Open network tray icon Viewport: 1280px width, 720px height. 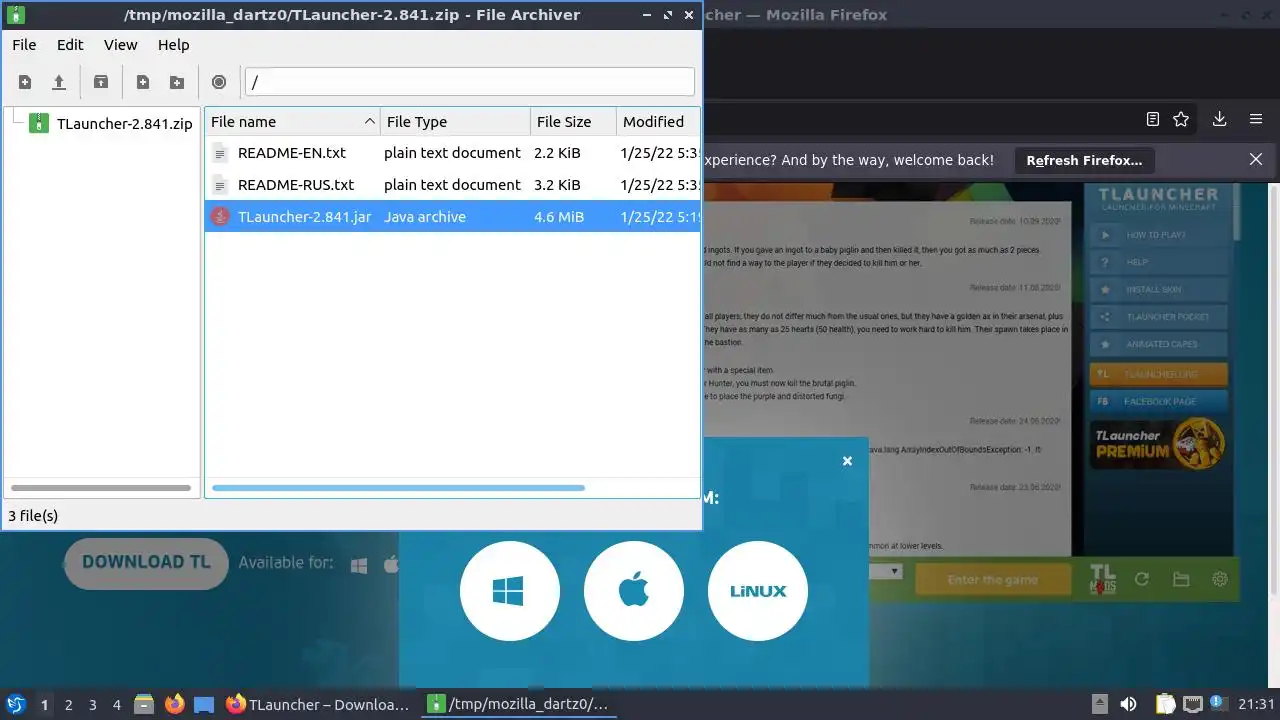1192,704
